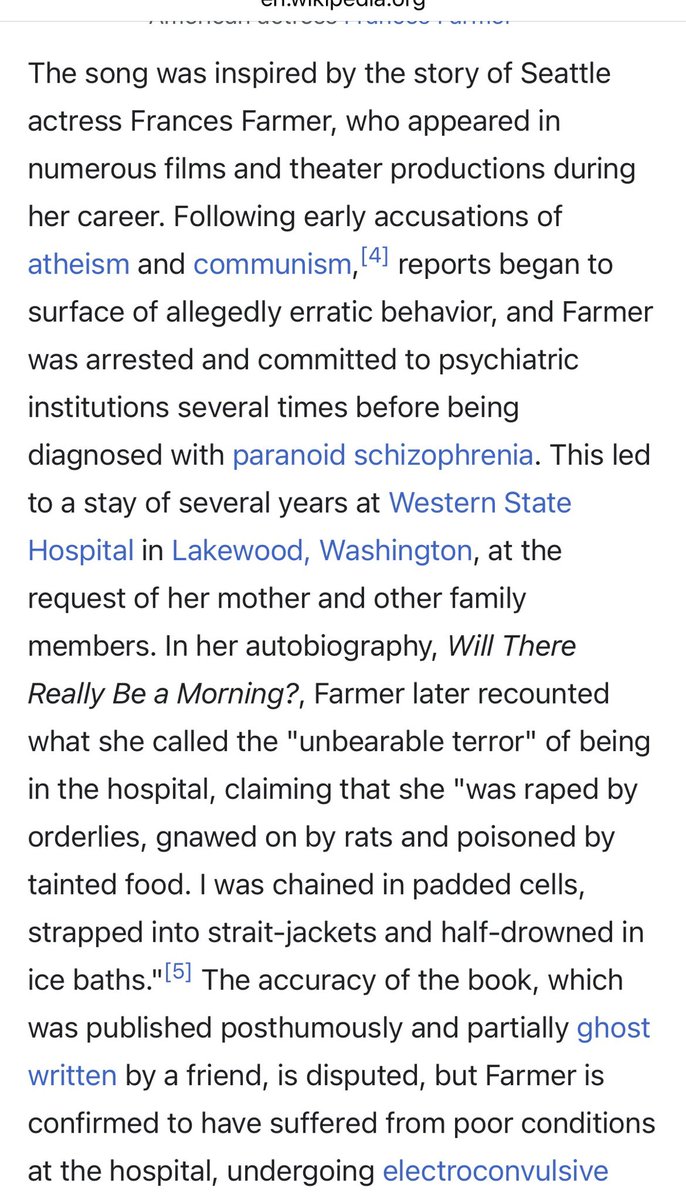Follow the electroconvulsive link
Viewport: 686px width, 1200px height.
495,1170
